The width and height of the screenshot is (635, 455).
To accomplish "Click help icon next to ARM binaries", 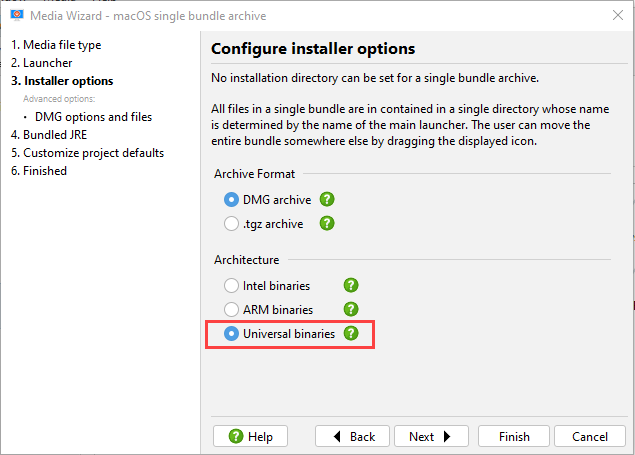I will point(351,309).
